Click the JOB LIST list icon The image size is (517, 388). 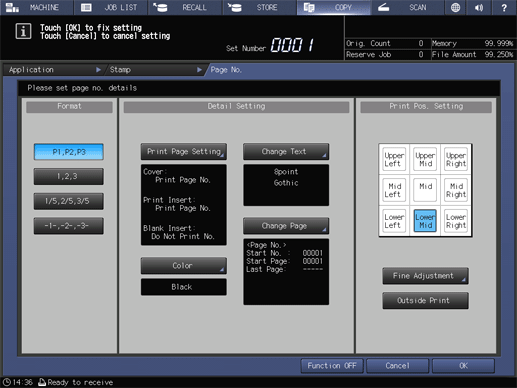click(x=86, y=7)
